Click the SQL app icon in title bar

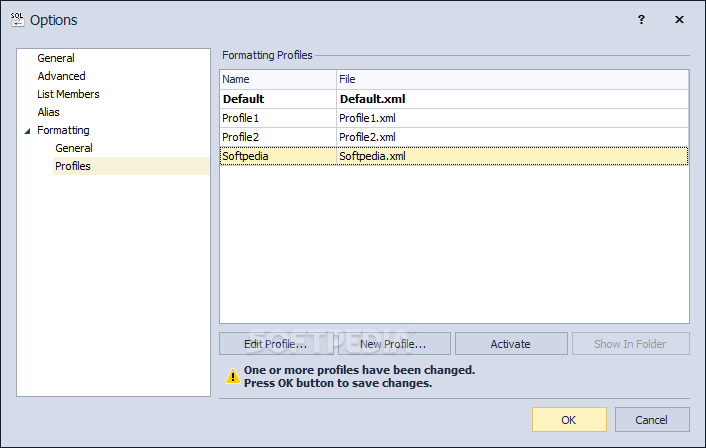tap(17, 19)
